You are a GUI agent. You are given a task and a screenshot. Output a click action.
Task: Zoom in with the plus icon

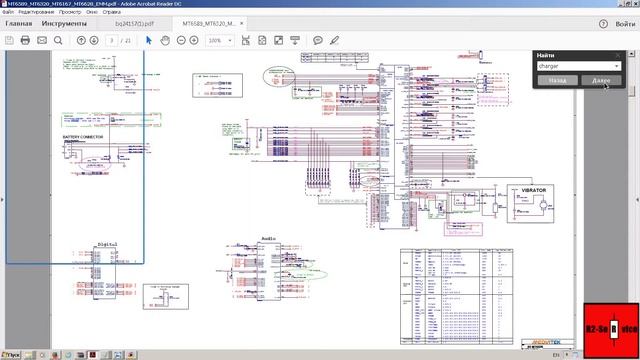click(194, 40)
